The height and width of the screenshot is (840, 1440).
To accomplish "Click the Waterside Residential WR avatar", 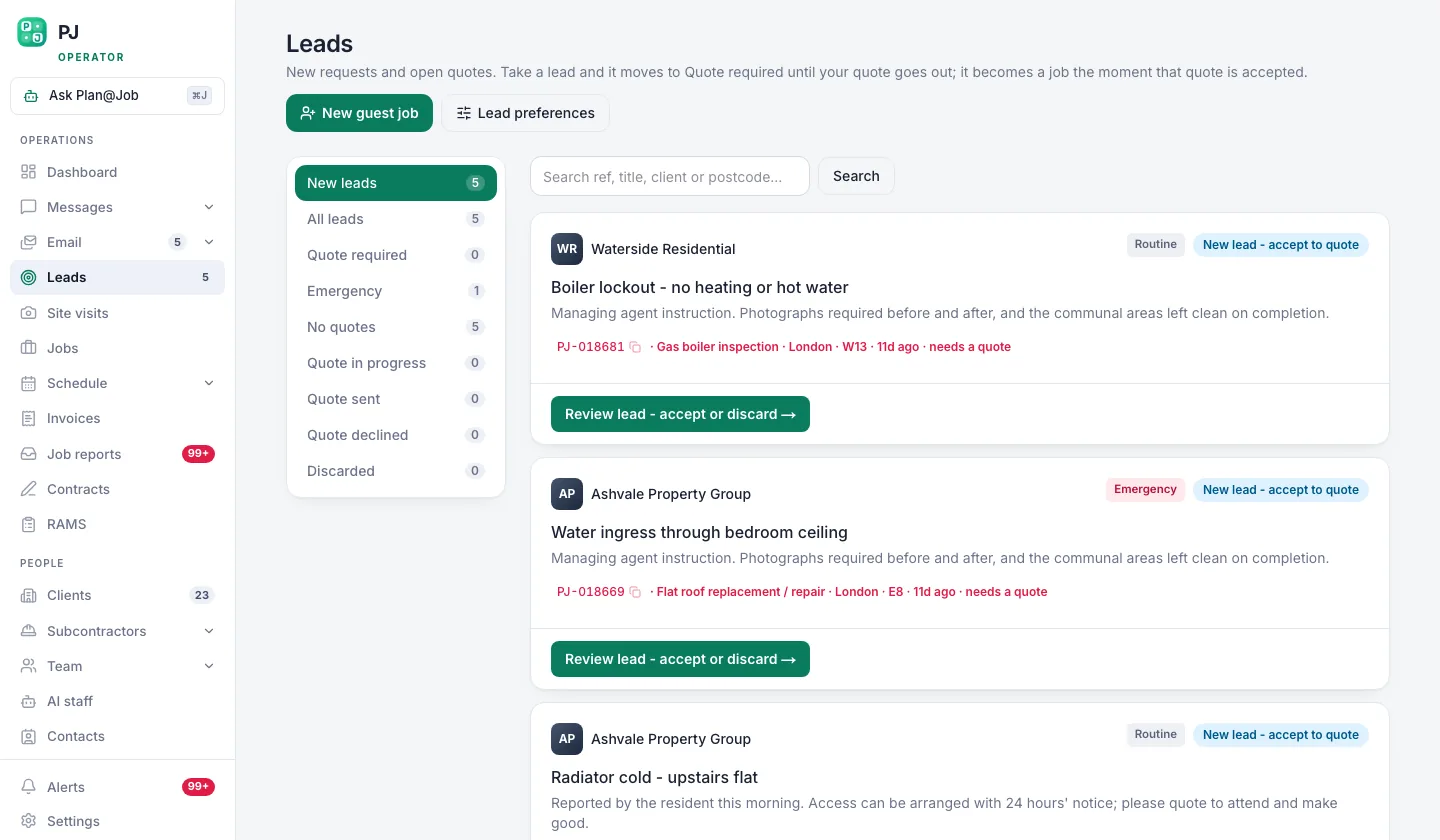I will [x=567, y=249].
